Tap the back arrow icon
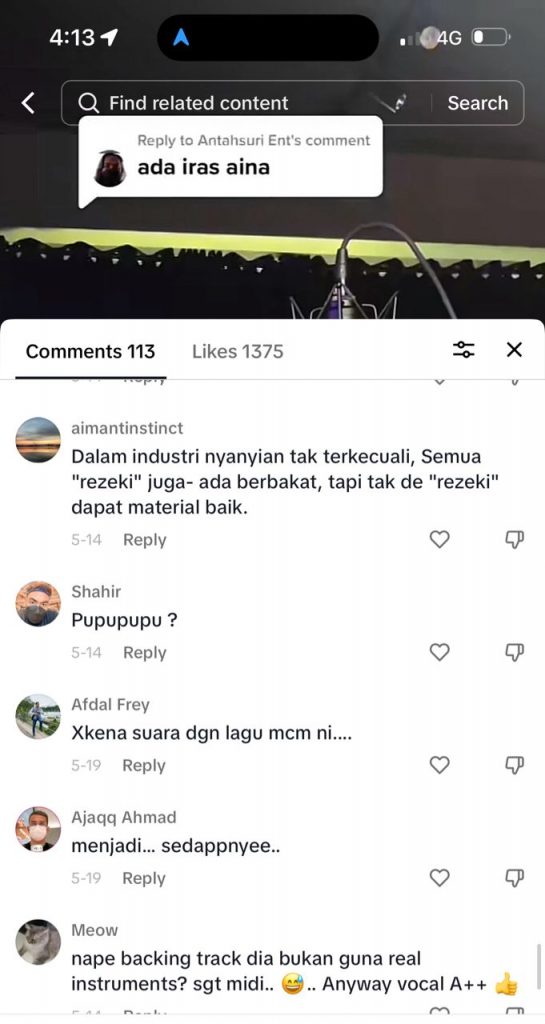 click(x=28, y=103)
